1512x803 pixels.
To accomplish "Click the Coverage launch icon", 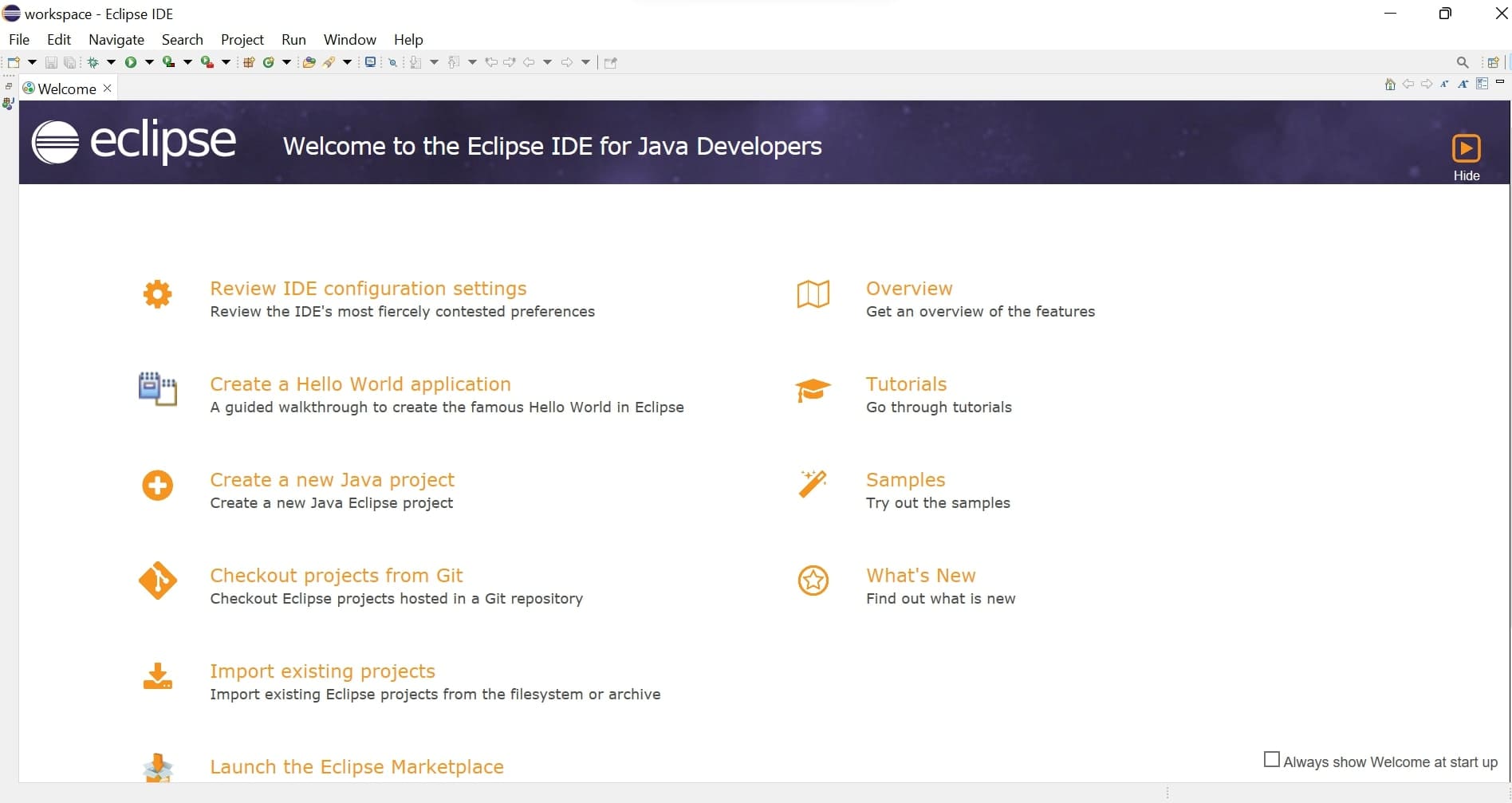I will 170,61.
